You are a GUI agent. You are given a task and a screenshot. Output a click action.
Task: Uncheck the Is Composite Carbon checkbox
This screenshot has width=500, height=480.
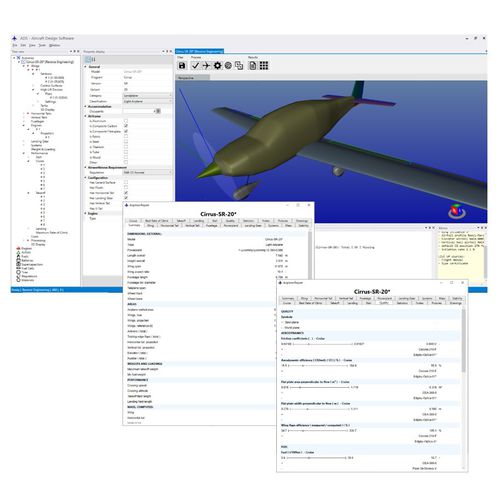pos(126,126)
